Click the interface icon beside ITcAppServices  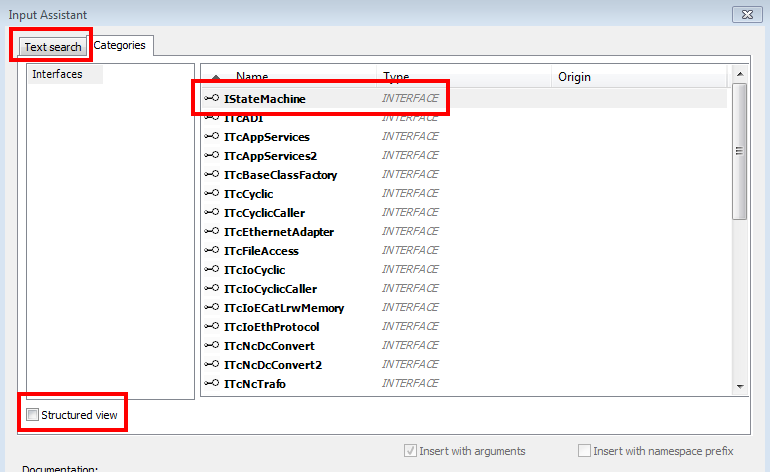(x=212, y=136)
